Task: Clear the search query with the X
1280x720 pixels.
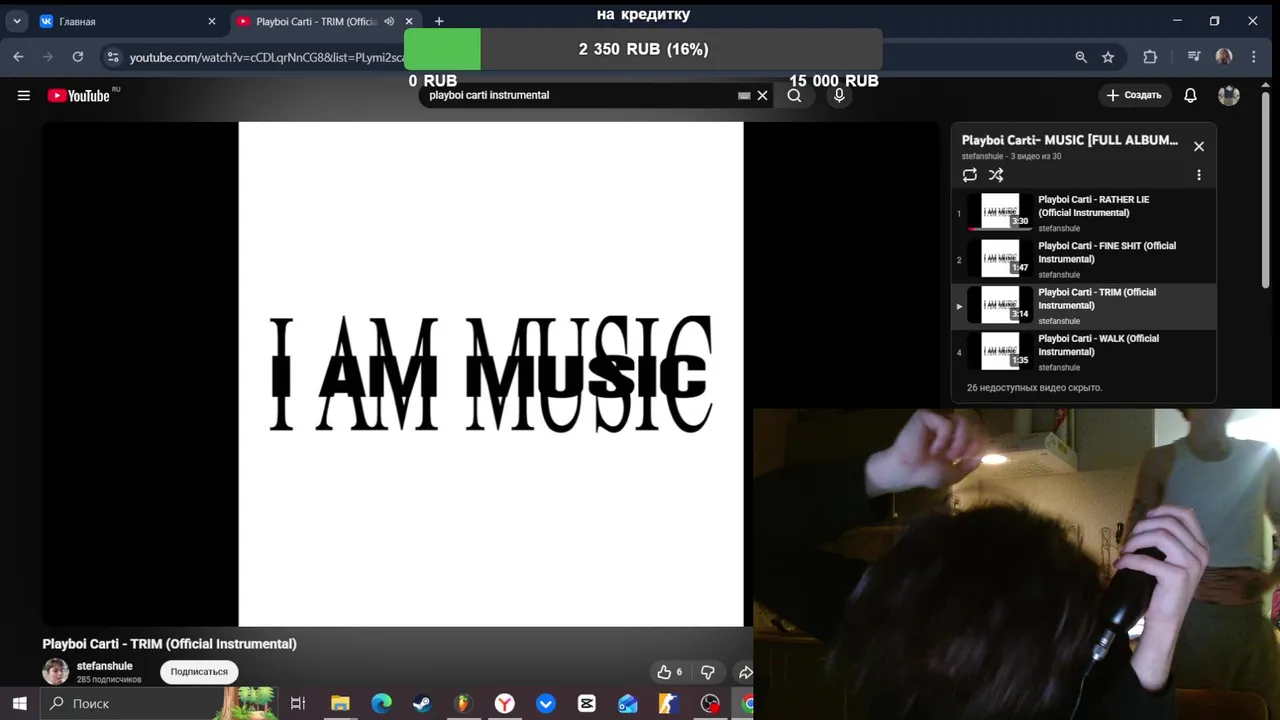Action: tap(762, 96)
